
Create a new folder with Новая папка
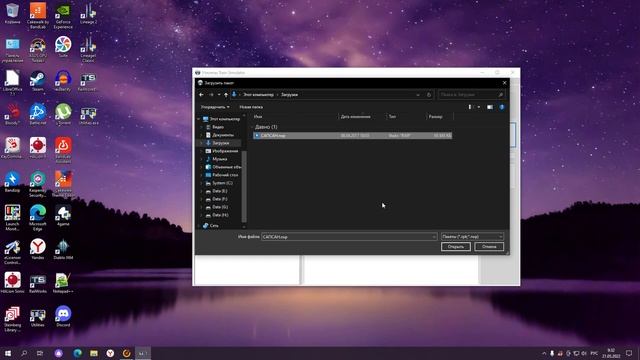[251, 107]
